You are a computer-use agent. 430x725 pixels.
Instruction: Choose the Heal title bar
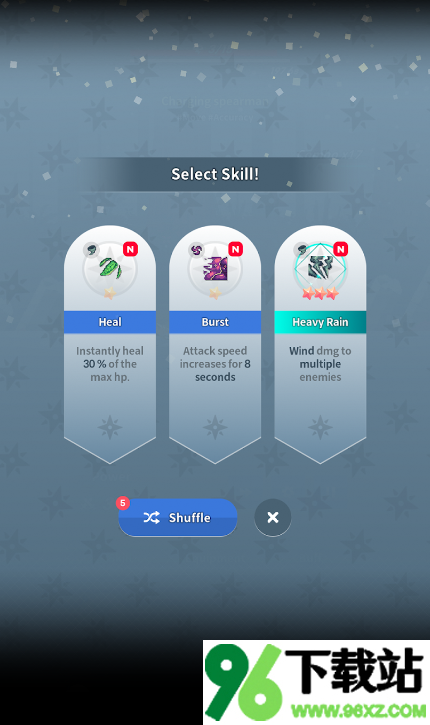pos(110,322)
